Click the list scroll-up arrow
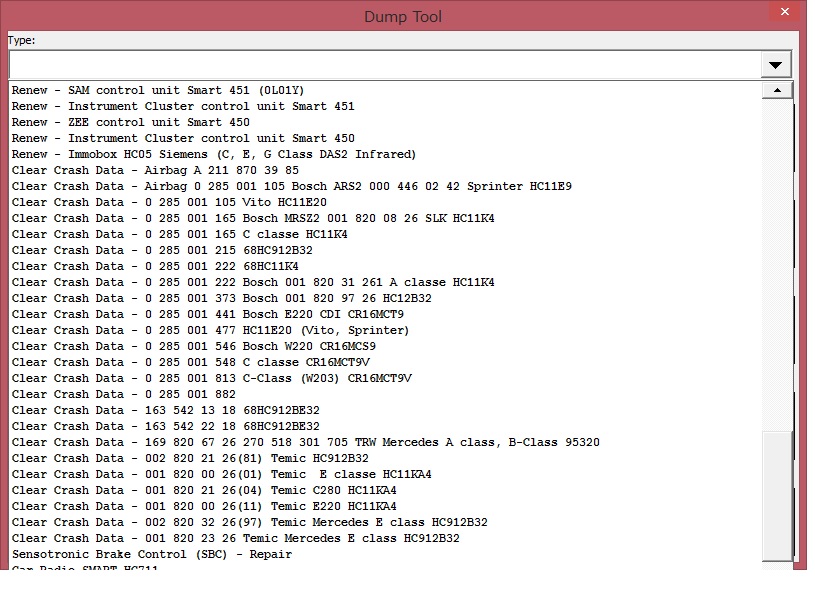The height and width of the screenshot is (593, 815). tap(777, 90)
